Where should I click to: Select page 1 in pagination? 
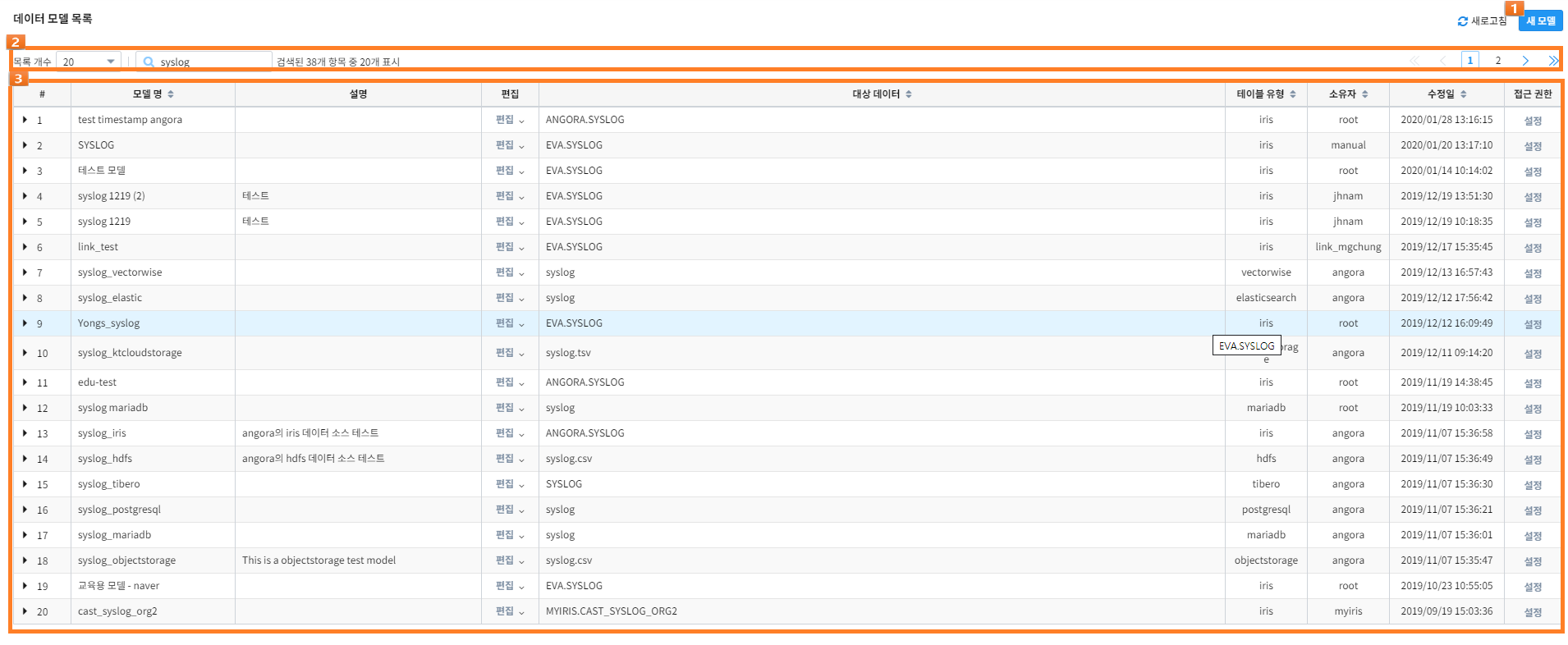(1469, 61)
